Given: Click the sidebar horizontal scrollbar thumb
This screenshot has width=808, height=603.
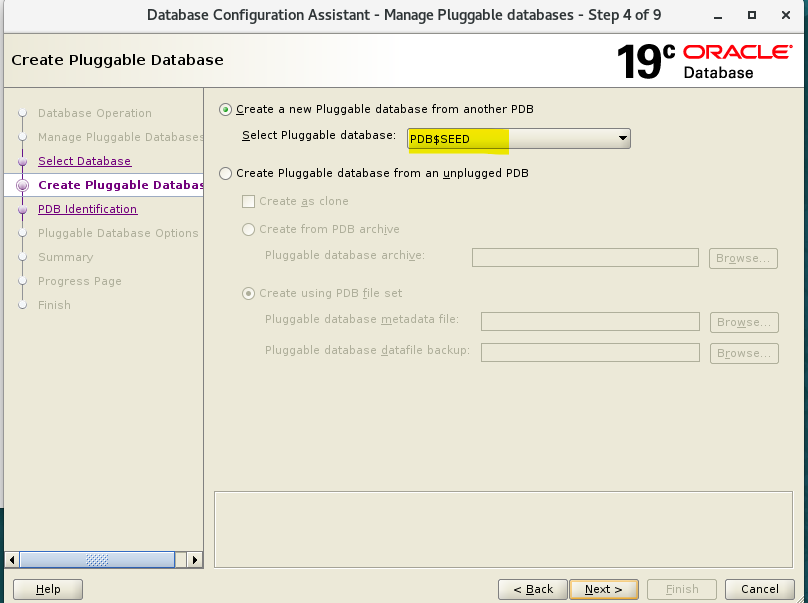Looking at the screenshot, I should click(x=97, y=560).
